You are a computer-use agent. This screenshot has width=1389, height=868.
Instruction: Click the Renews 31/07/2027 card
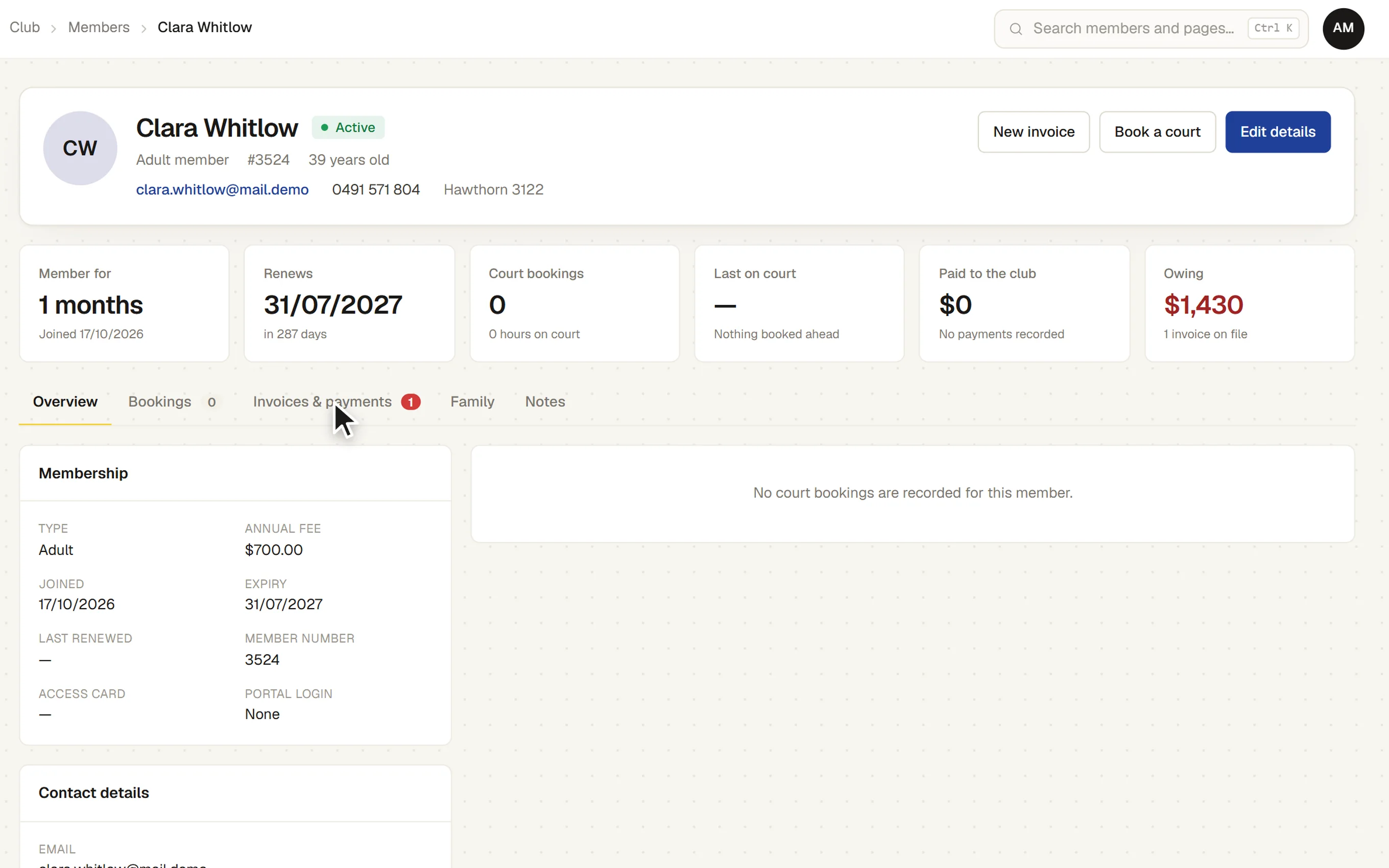coord(349,304)
